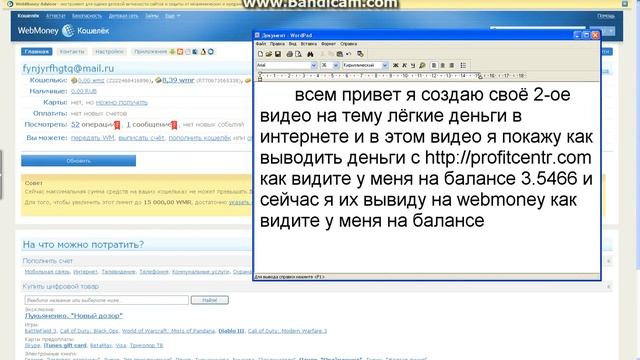640x360 pixels.
Task: Click digital goods search input field
Action: [107, 300]
